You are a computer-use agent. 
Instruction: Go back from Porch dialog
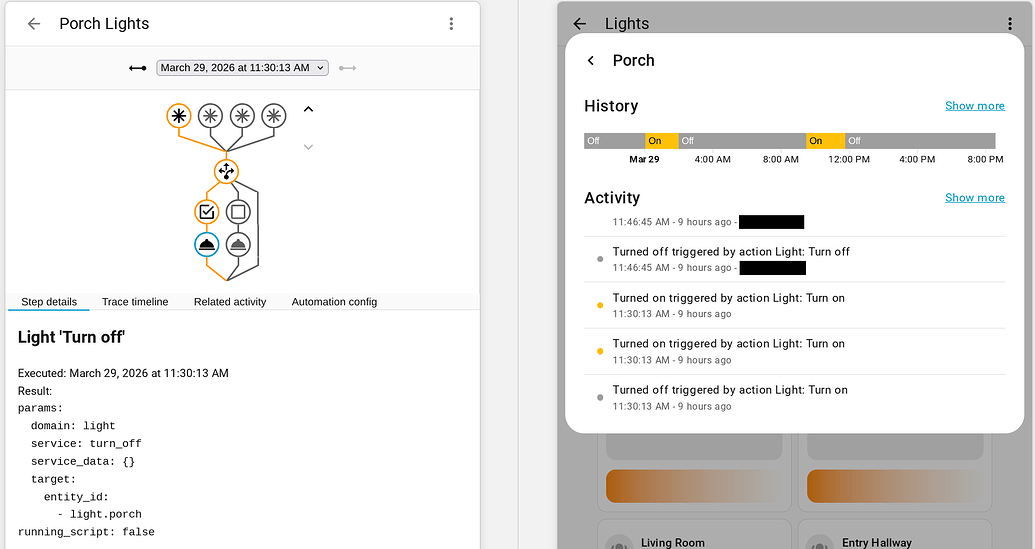(x=591, y=61)
